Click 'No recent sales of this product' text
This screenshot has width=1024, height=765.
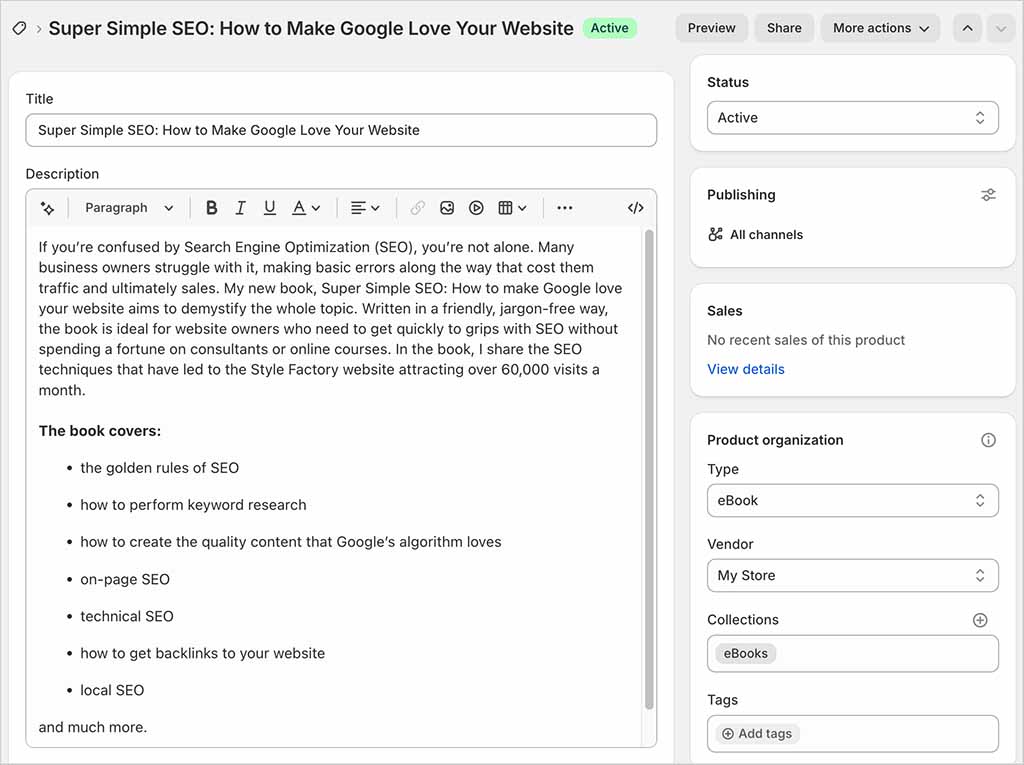coord(806,340)
